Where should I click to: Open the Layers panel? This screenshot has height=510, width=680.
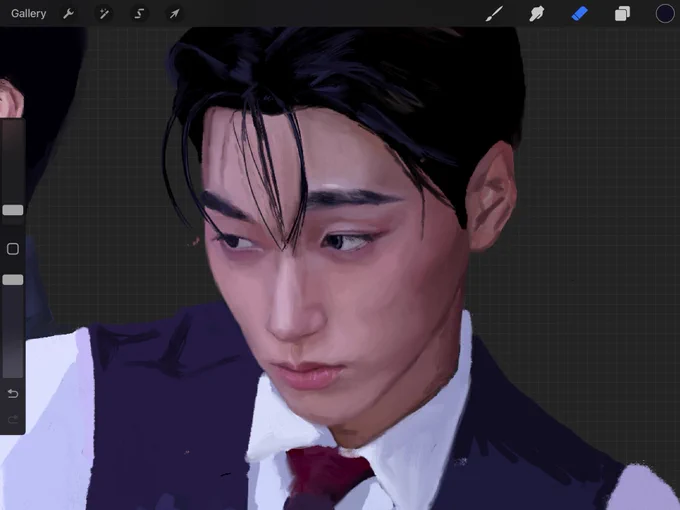622,13
